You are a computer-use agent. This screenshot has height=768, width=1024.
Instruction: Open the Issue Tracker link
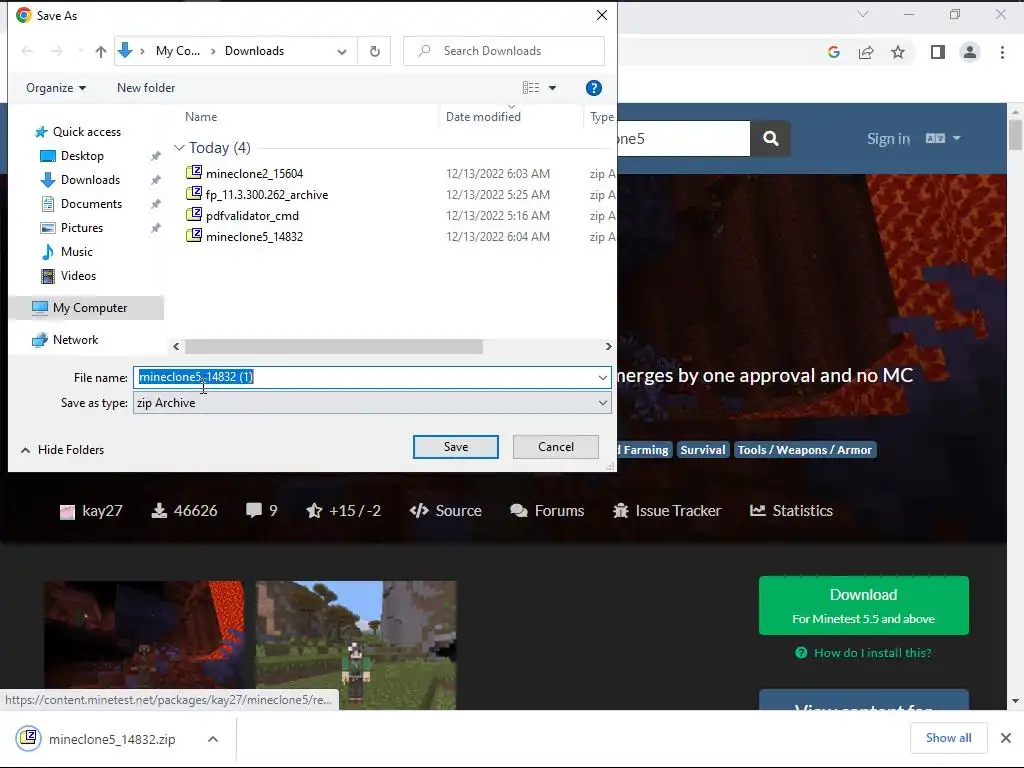tap(667, 511)
